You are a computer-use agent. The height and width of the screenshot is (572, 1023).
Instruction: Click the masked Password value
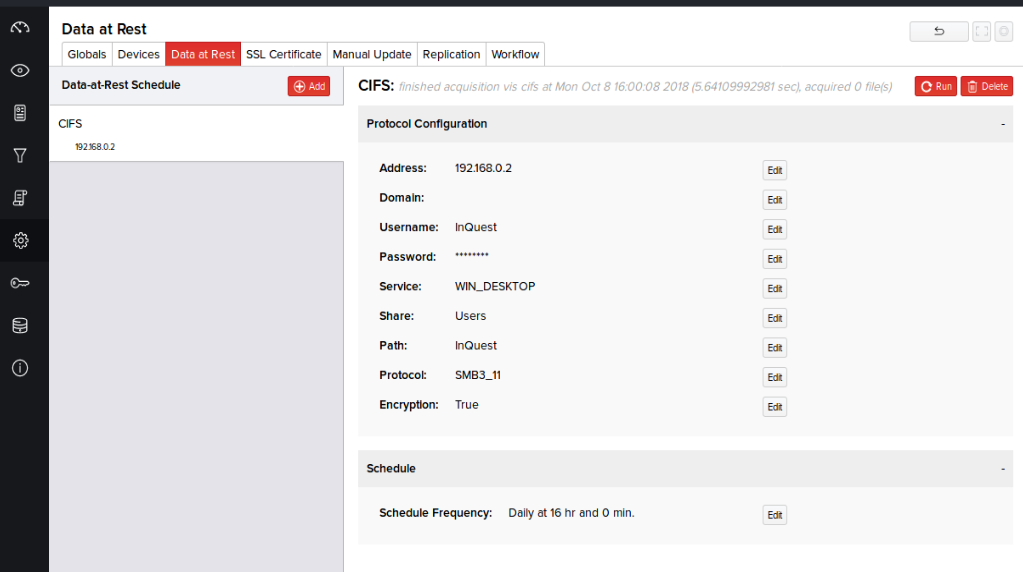[472, 255]
